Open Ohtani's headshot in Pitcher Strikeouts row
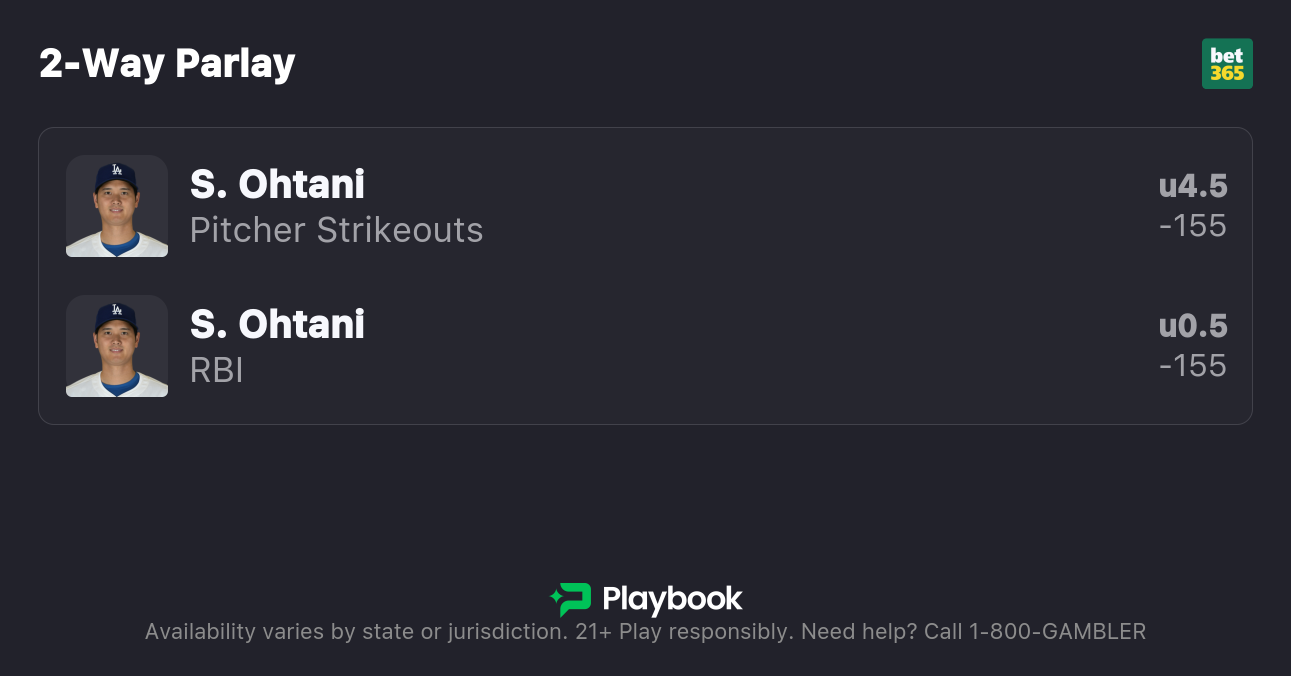The width and height of the screenshot is (1291, 676). pos(117,206)
